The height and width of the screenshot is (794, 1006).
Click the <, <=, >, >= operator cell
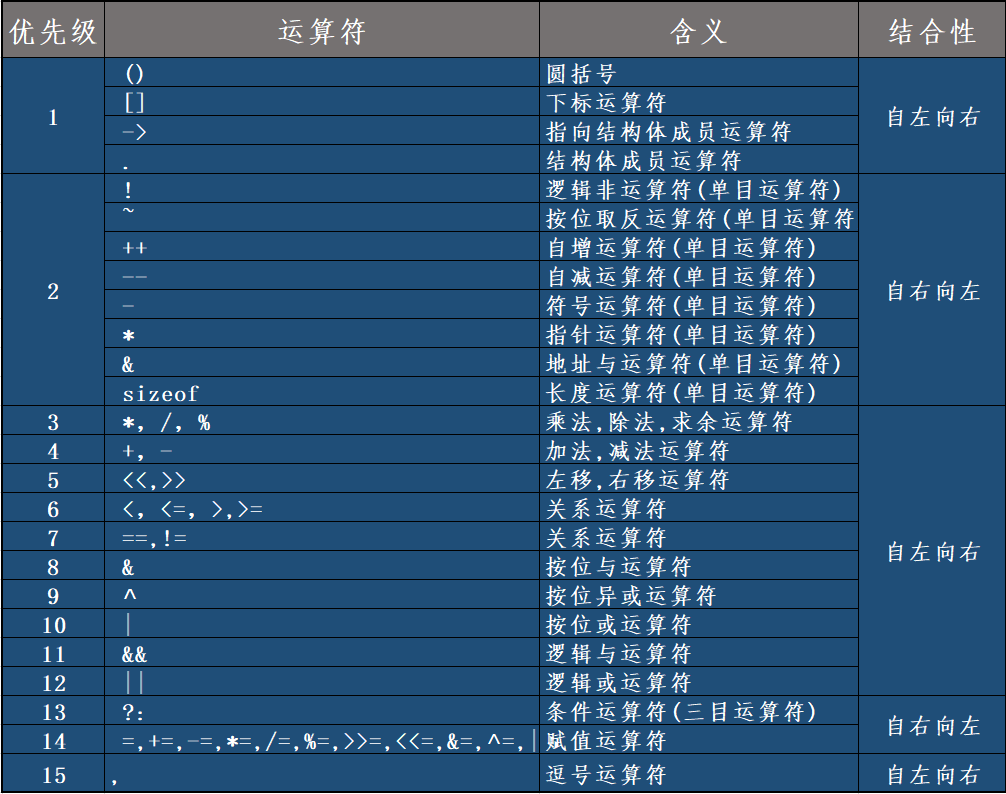[321, 507]
